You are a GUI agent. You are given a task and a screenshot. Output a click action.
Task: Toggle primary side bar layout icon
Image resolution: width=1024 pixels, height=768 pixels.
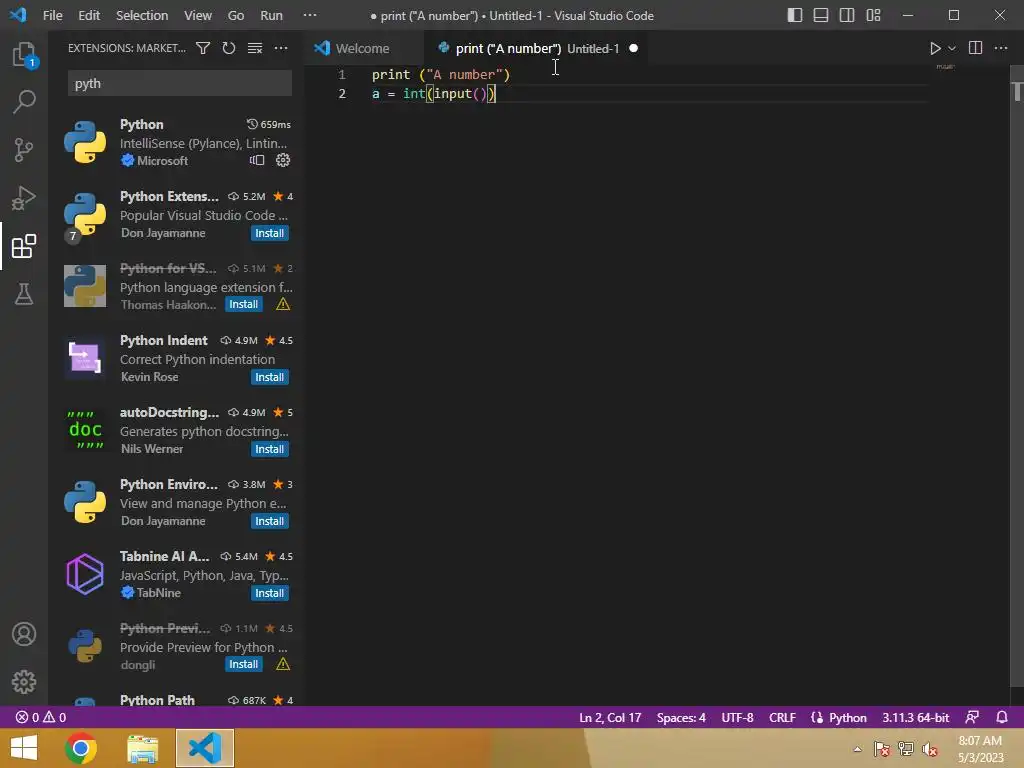click(795, 15)
